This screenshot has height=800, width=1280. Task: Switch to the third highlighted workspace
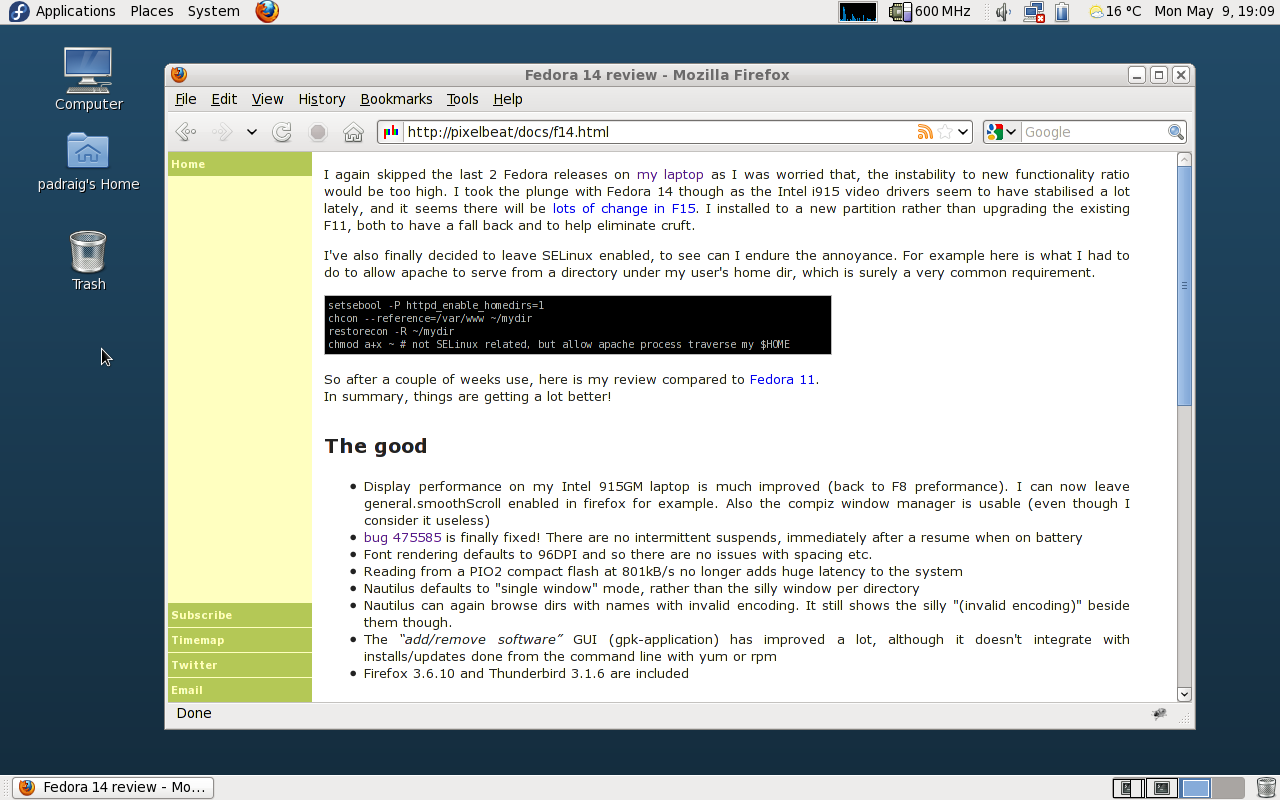pyautogui.click(x=1195, y=788)
